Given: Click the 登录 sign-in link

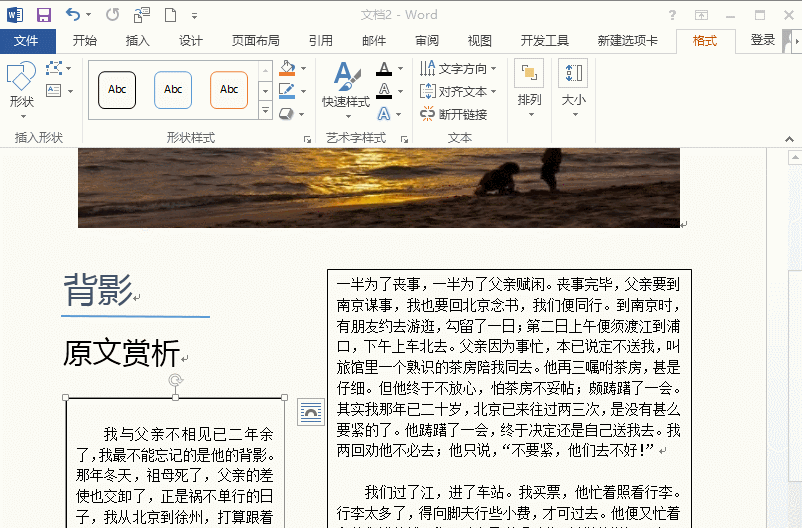Looking at the screenshot, I should [762, 41].
